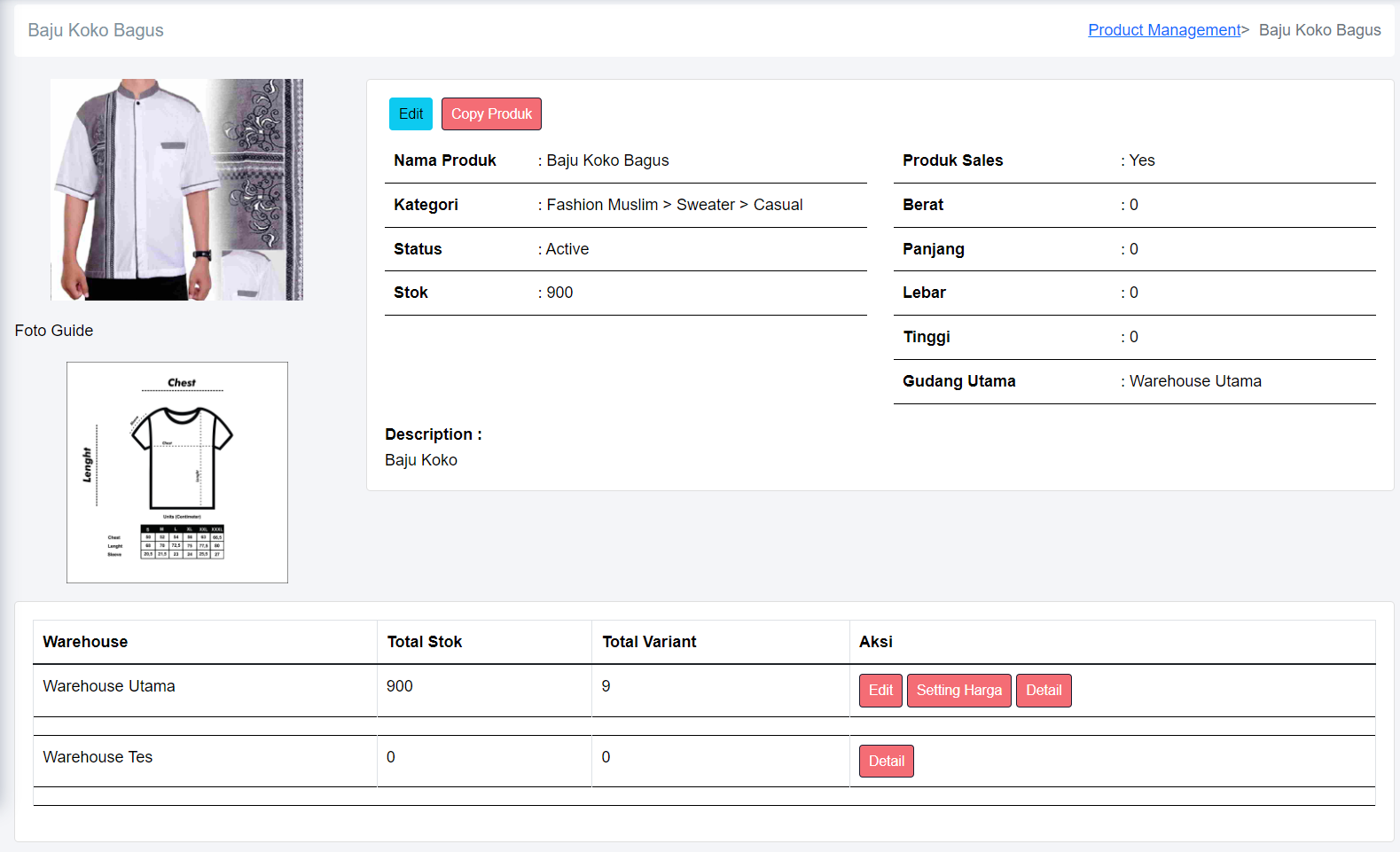Screen dimensions: 1400x852
Task: Click the current breadcrumb Baju Koko Bagus
Action: coord(1319,30)
